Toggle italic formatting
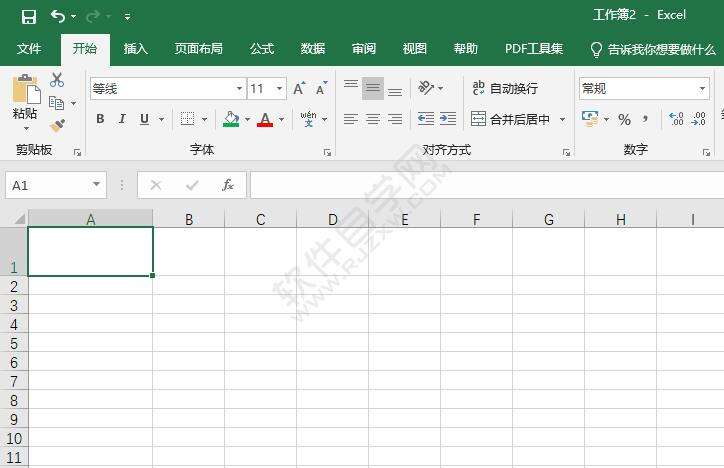 click(x=122, y=119)
